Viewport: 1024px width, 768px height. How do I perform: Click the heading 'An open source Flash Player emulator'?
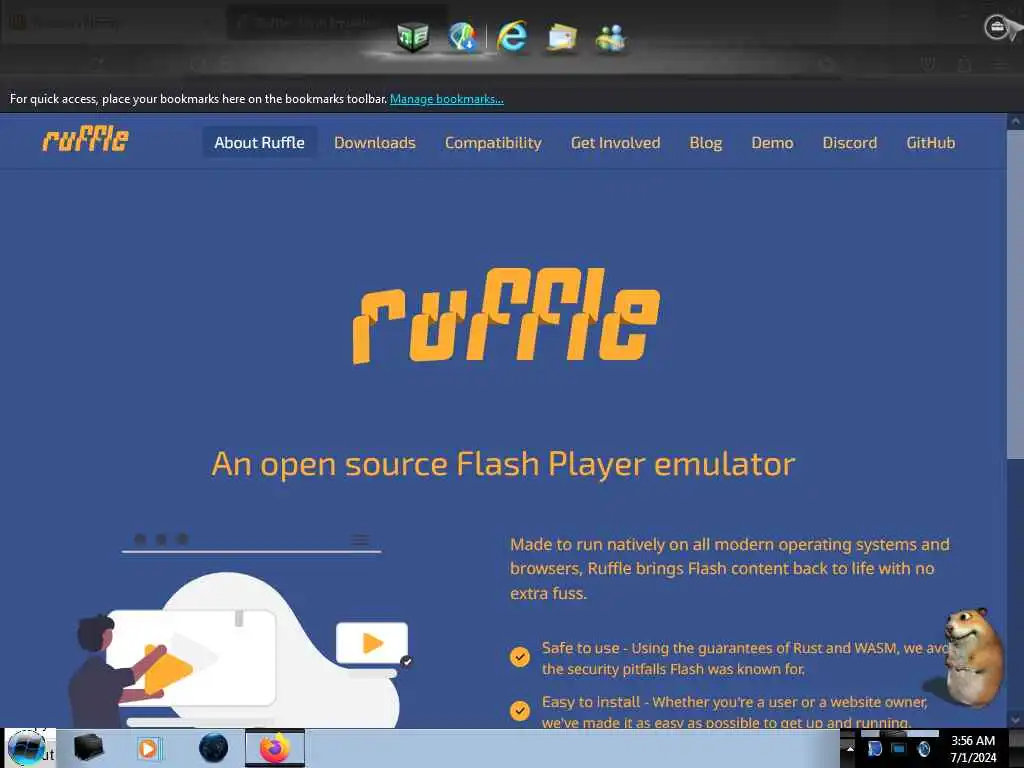pyautogui.click(x=503, y=464)
